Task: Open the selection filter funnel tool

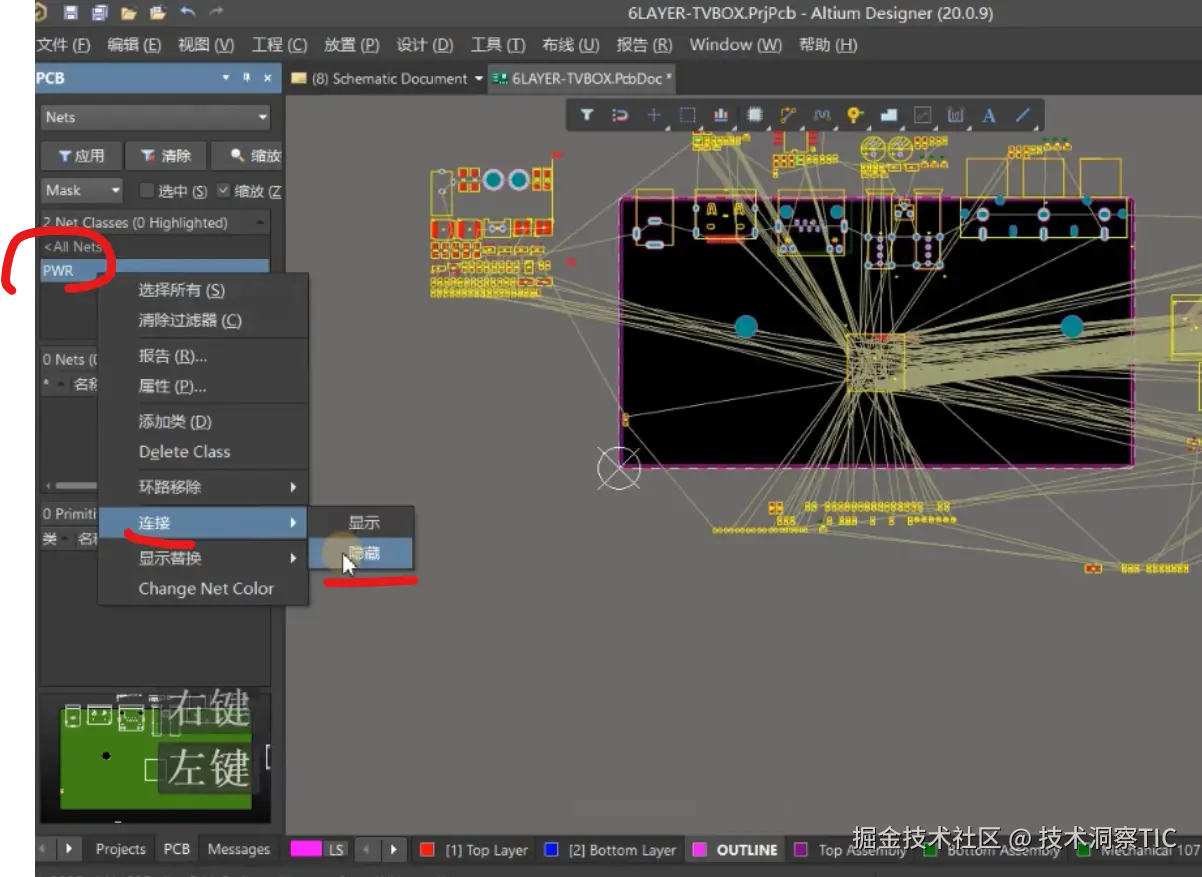Action: (587, 115)
